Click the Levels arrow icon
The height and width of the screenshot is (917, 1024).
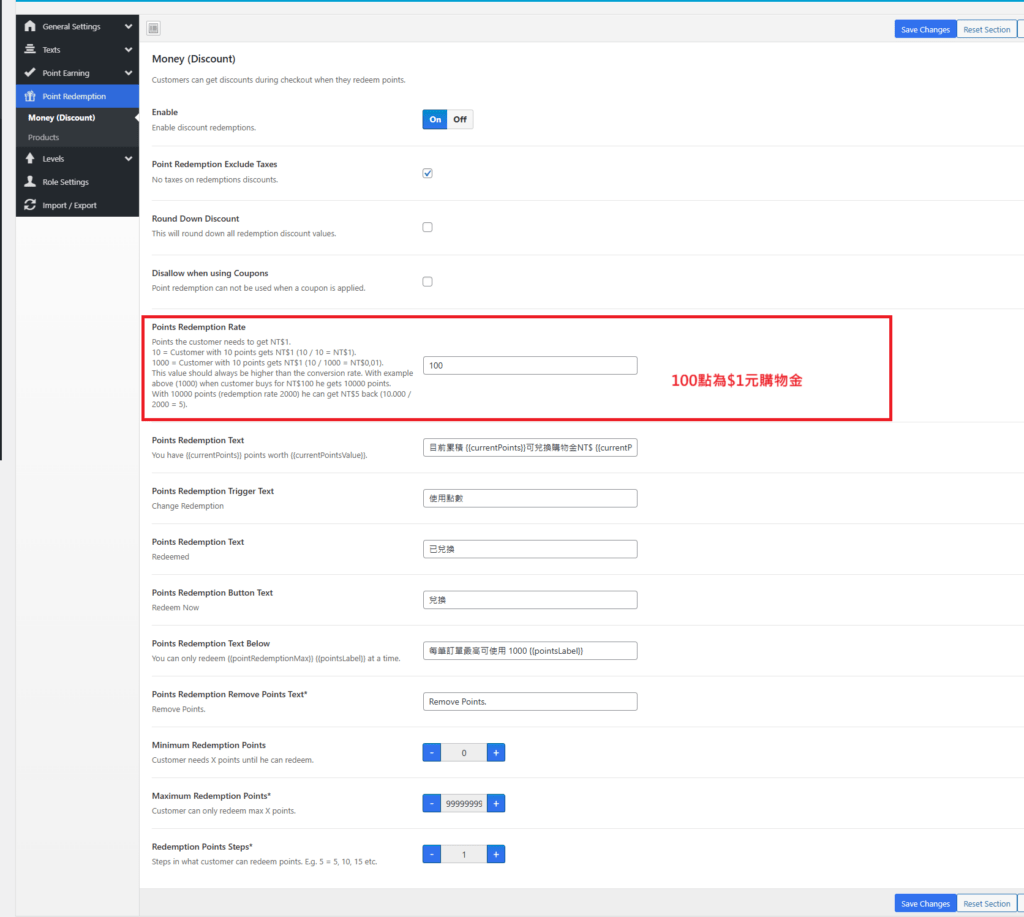coord(30,159)
